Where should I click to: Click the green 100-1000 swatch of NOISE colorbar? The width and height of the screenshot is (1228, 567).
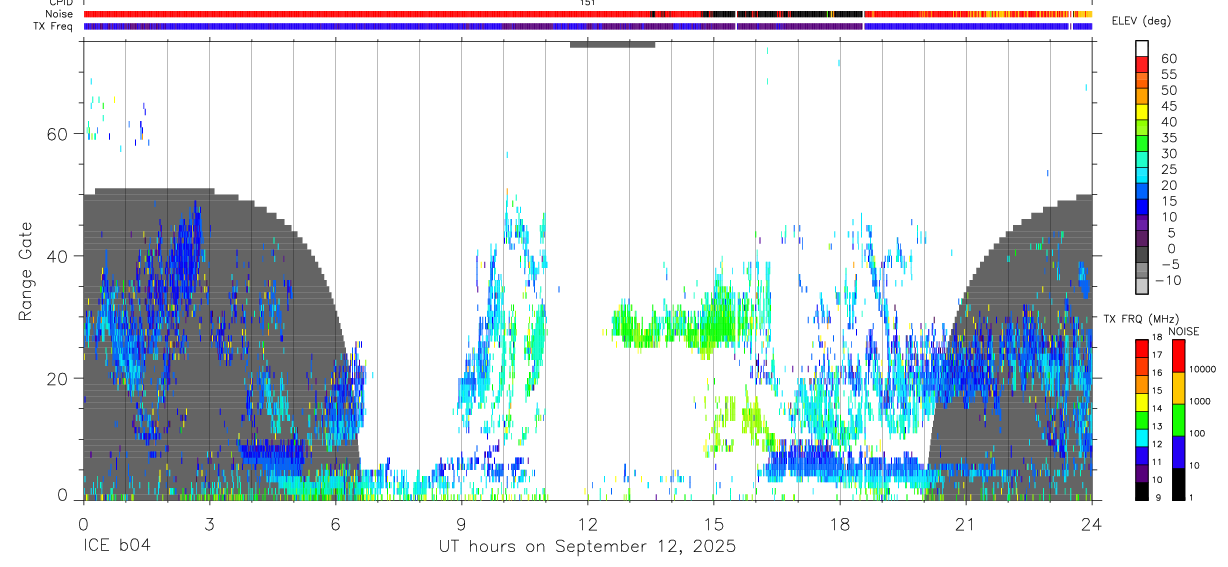[x=1178, y=420]
